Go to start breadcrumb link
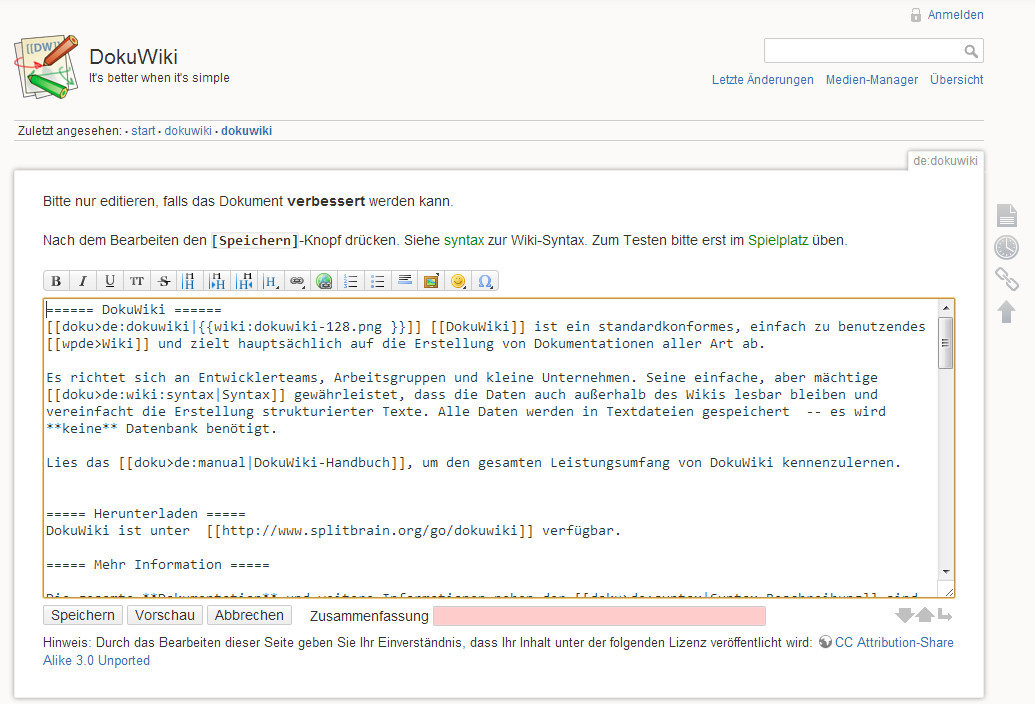The width and height of the screenshot is (1035, 704). tap(143, 131)
